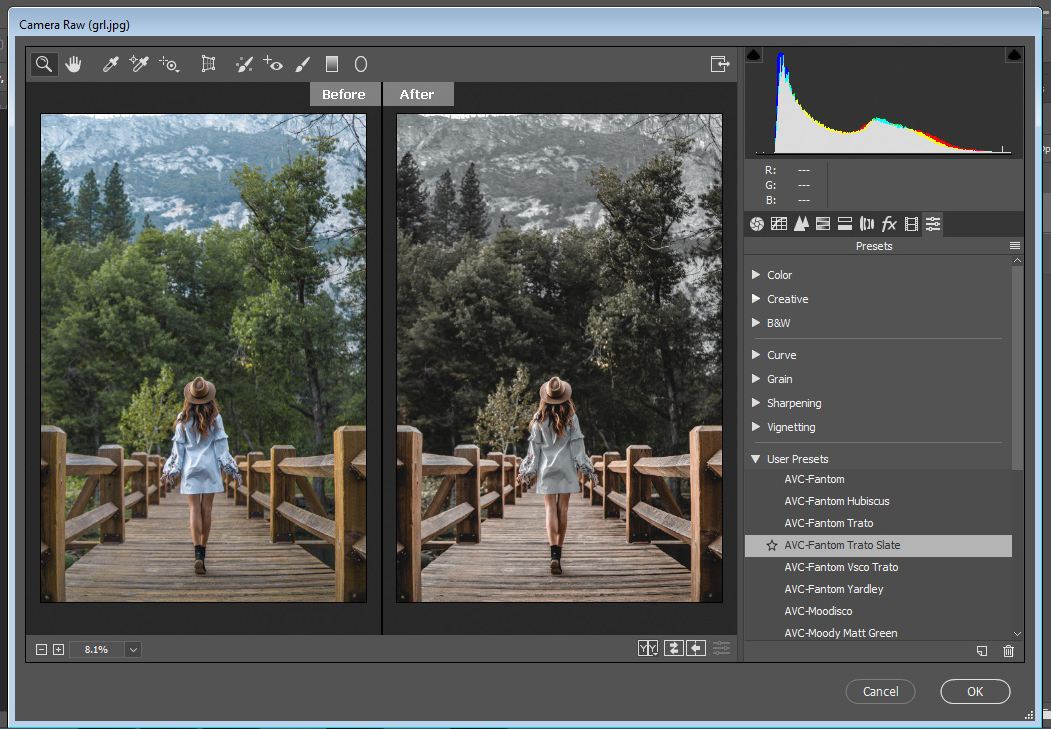Screen dimensions: 1051x729
Task: Select the Hand tool
Action: point(73,64)
